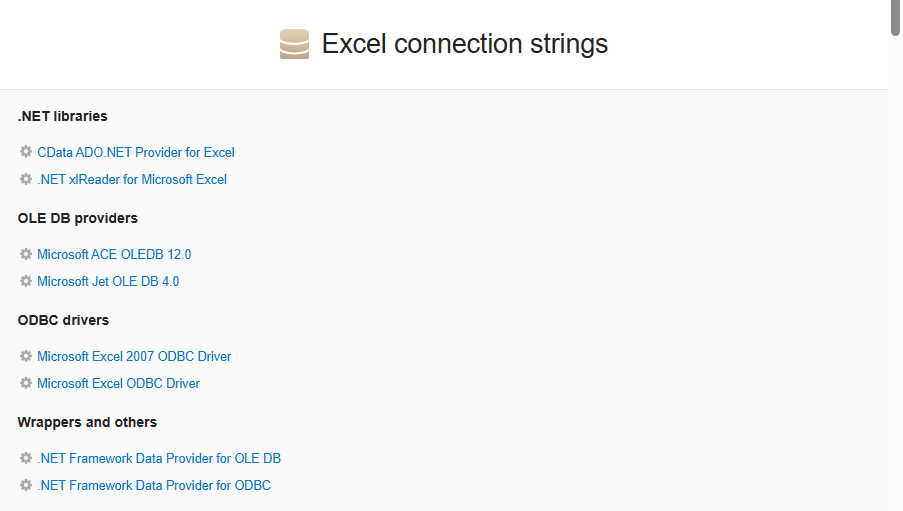The height and width of the screenshot is (511, 903).
Task: Open Microsoft Excel 2007 ODBC Driver link
Action: (134, 356)
